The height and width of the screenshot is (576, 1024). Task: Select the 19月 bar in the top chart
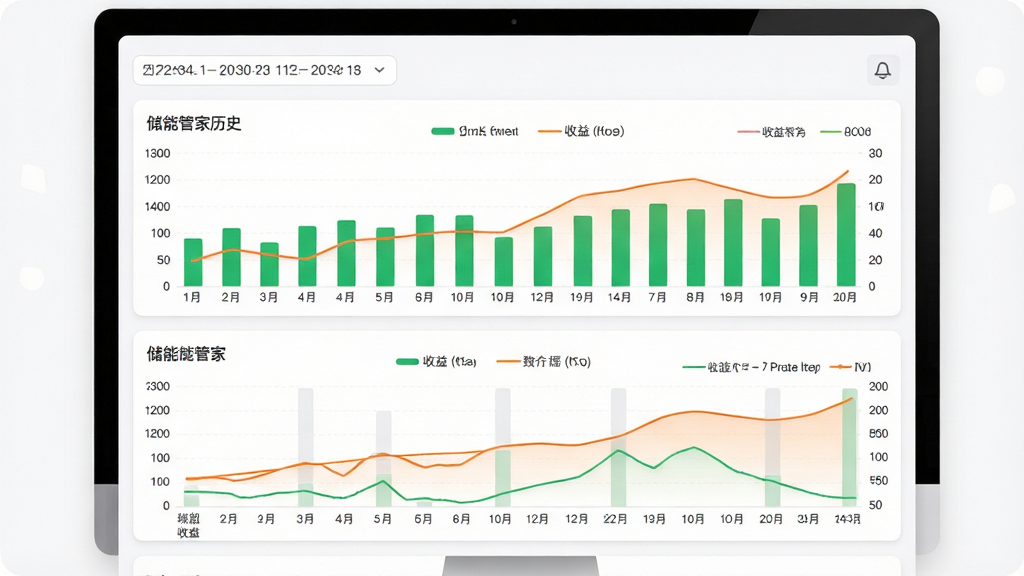click(583, 251)
